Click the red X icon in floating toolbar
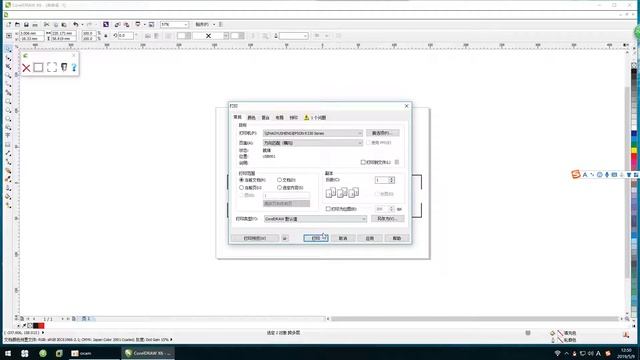Image resolution: width=640 pixels, height=360 pixels. click(x=26, y=68)
